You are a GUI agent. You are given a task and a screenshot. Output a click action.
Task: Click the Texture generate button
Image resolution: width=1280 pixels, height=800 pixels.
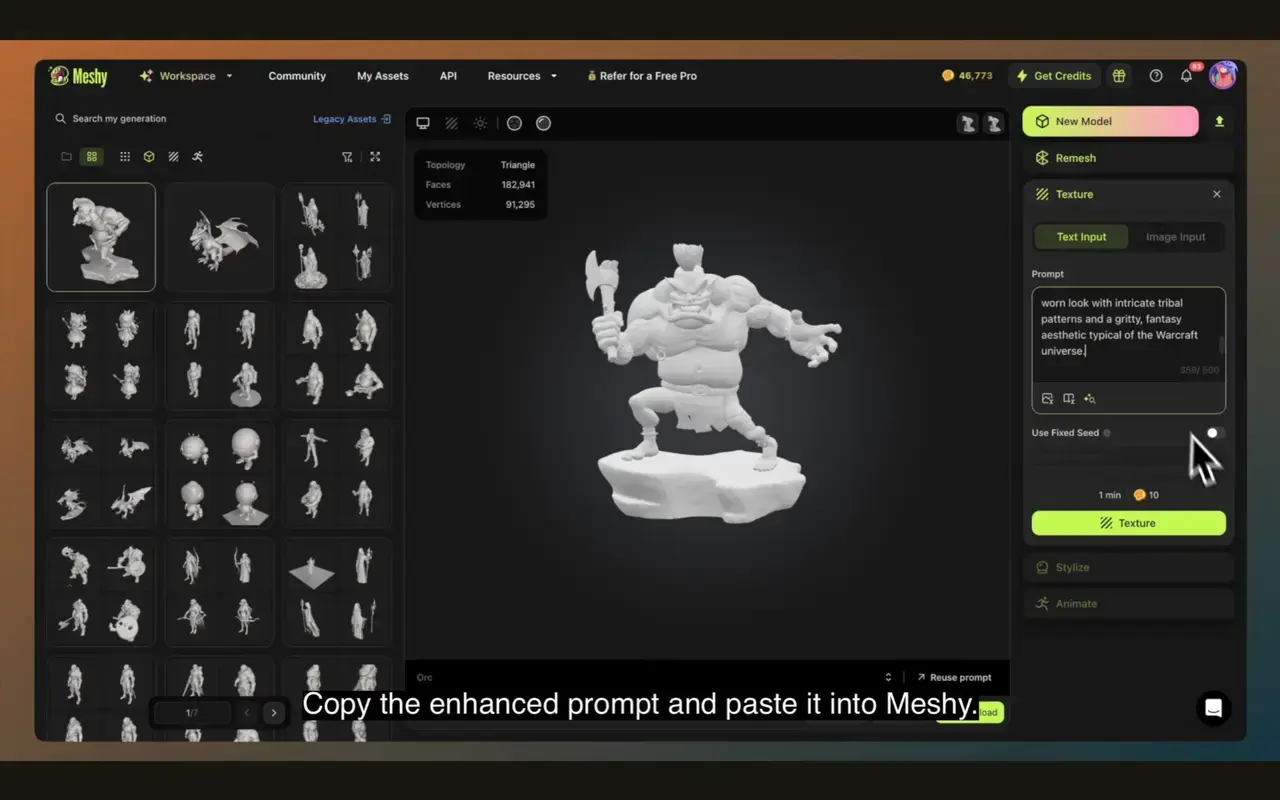pos(1128,522)
